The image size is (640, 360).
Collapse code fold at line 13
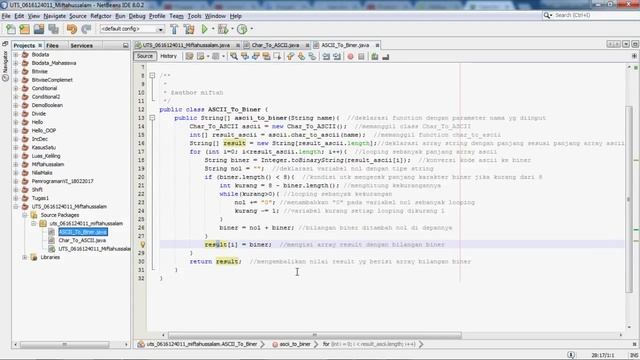point(152,118)
